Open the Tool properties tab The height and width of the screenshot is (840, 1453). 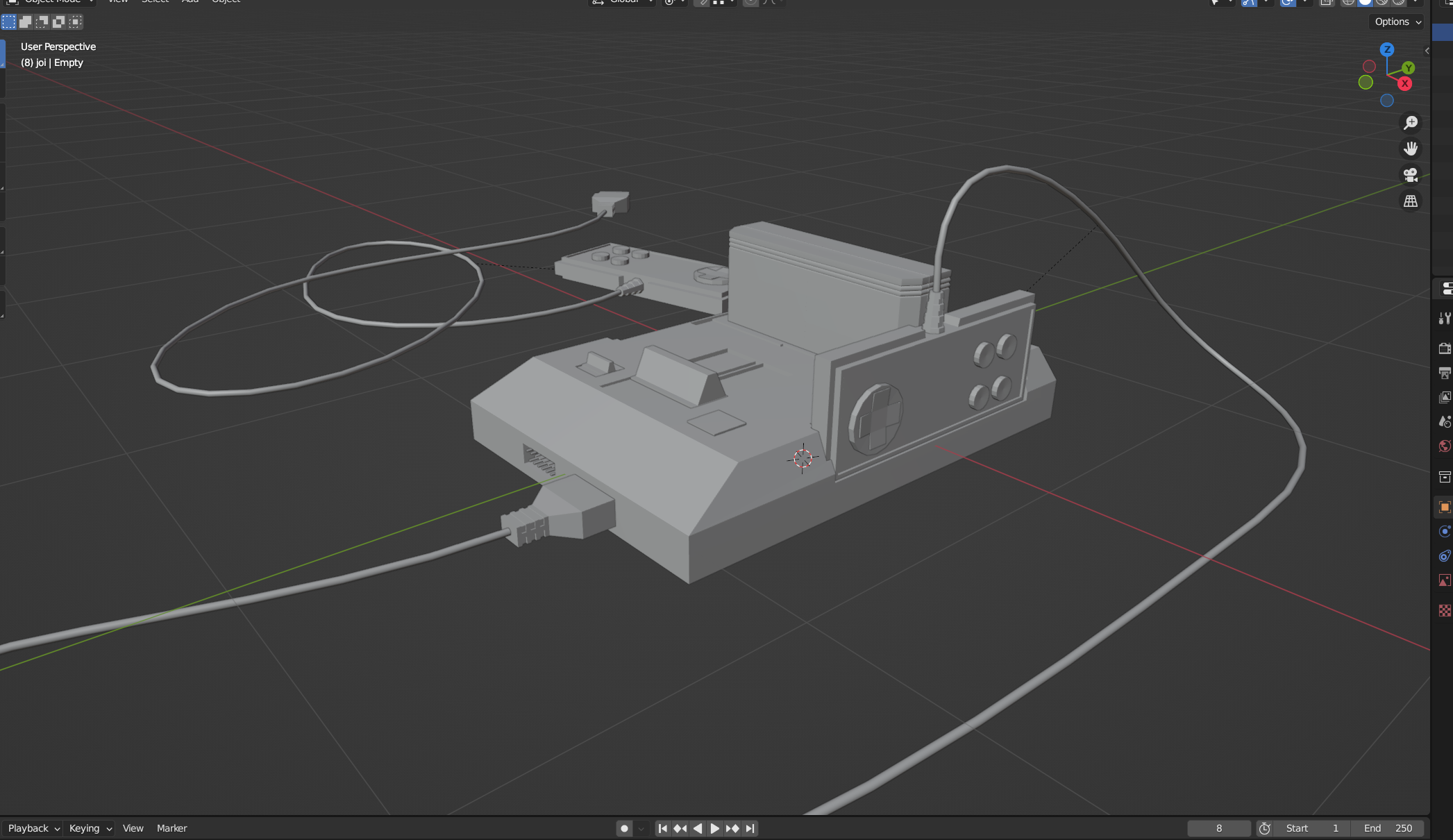coord(1444,318)
